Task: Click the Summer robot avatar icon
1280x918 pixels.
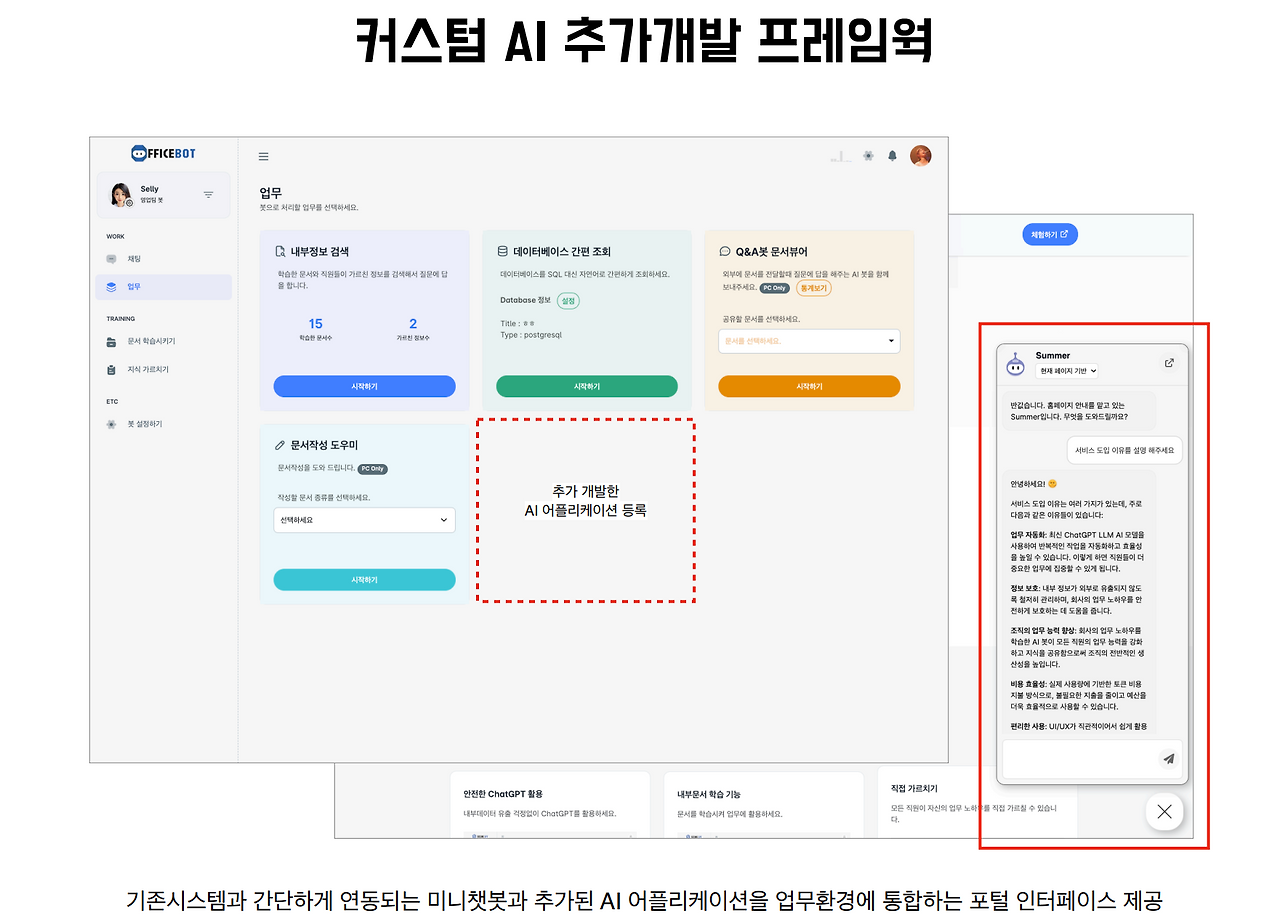Action: click(1015, 364)
